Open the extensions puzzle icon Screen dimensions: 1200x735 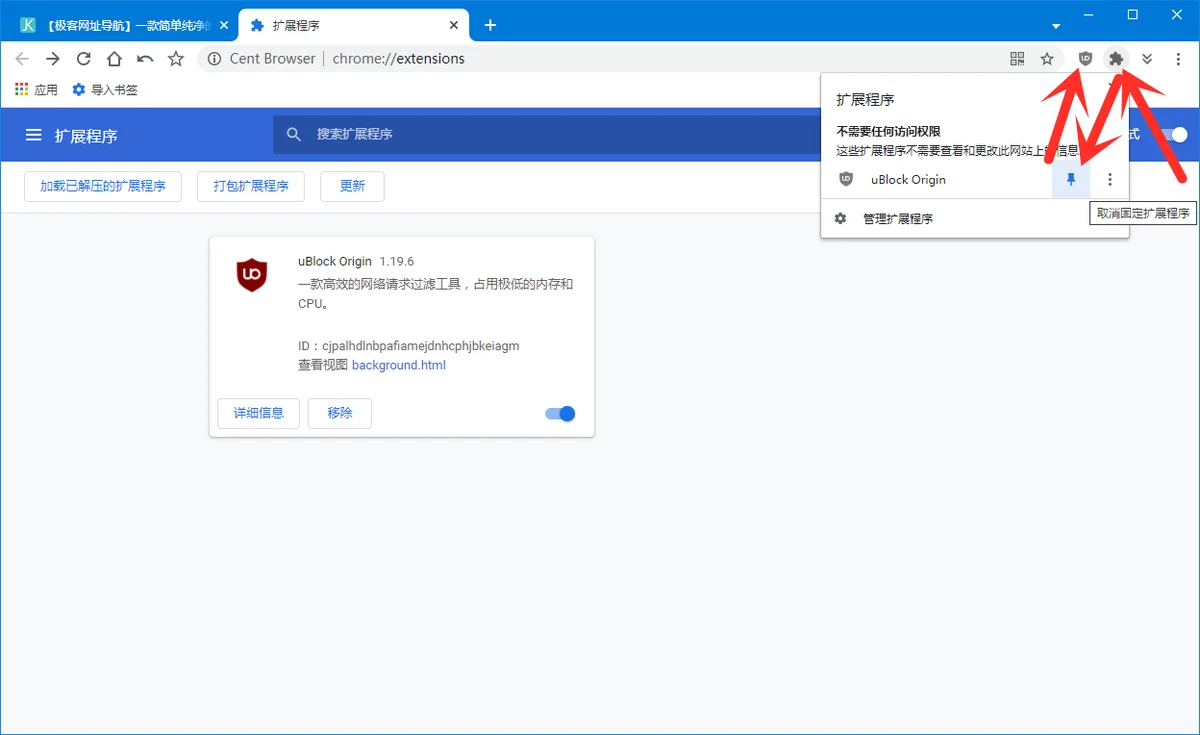click(1116, 59)
